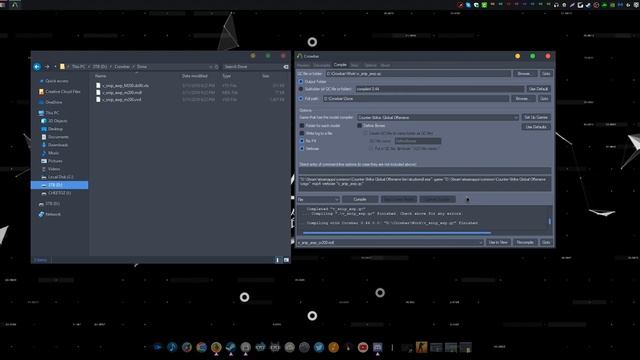Switch to Crowbar Options tab
This screenshot has height=360, width=640.
click(370, 65)
